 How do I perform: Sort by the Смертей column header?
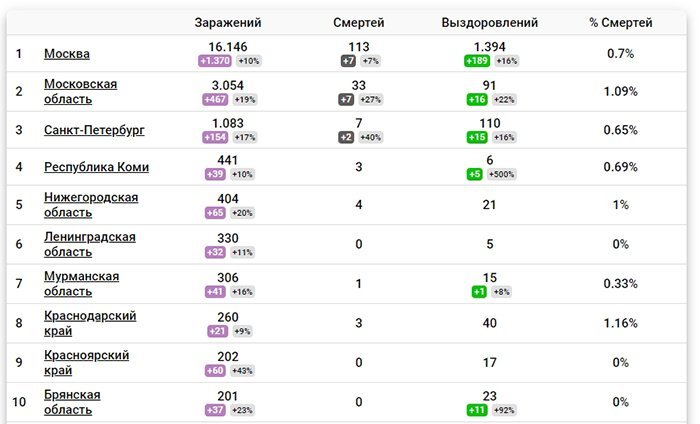pos(359,22)
